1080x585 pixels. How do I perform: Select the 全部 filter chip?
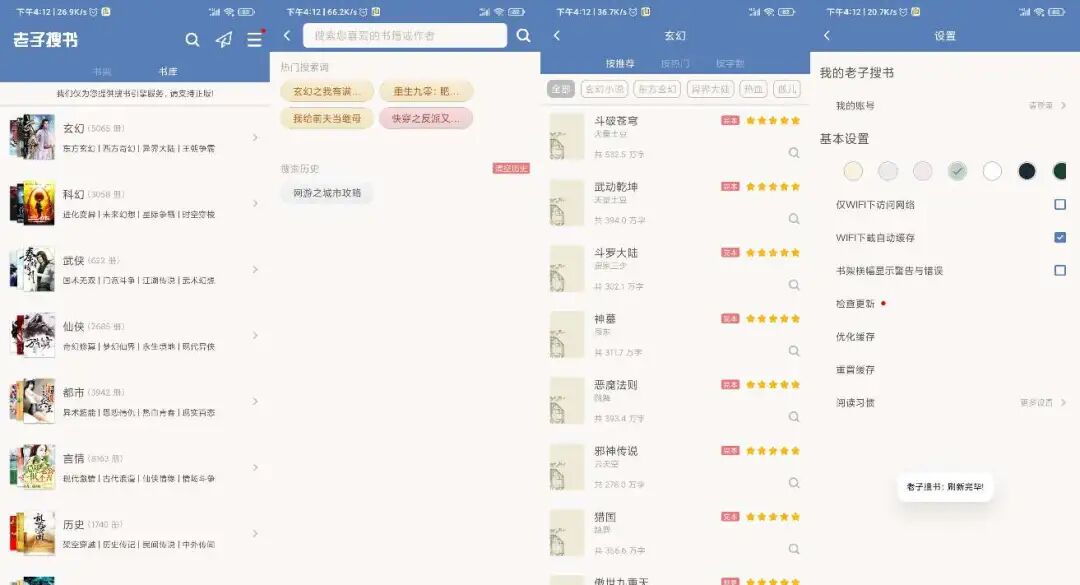click(x=561, y=89)
